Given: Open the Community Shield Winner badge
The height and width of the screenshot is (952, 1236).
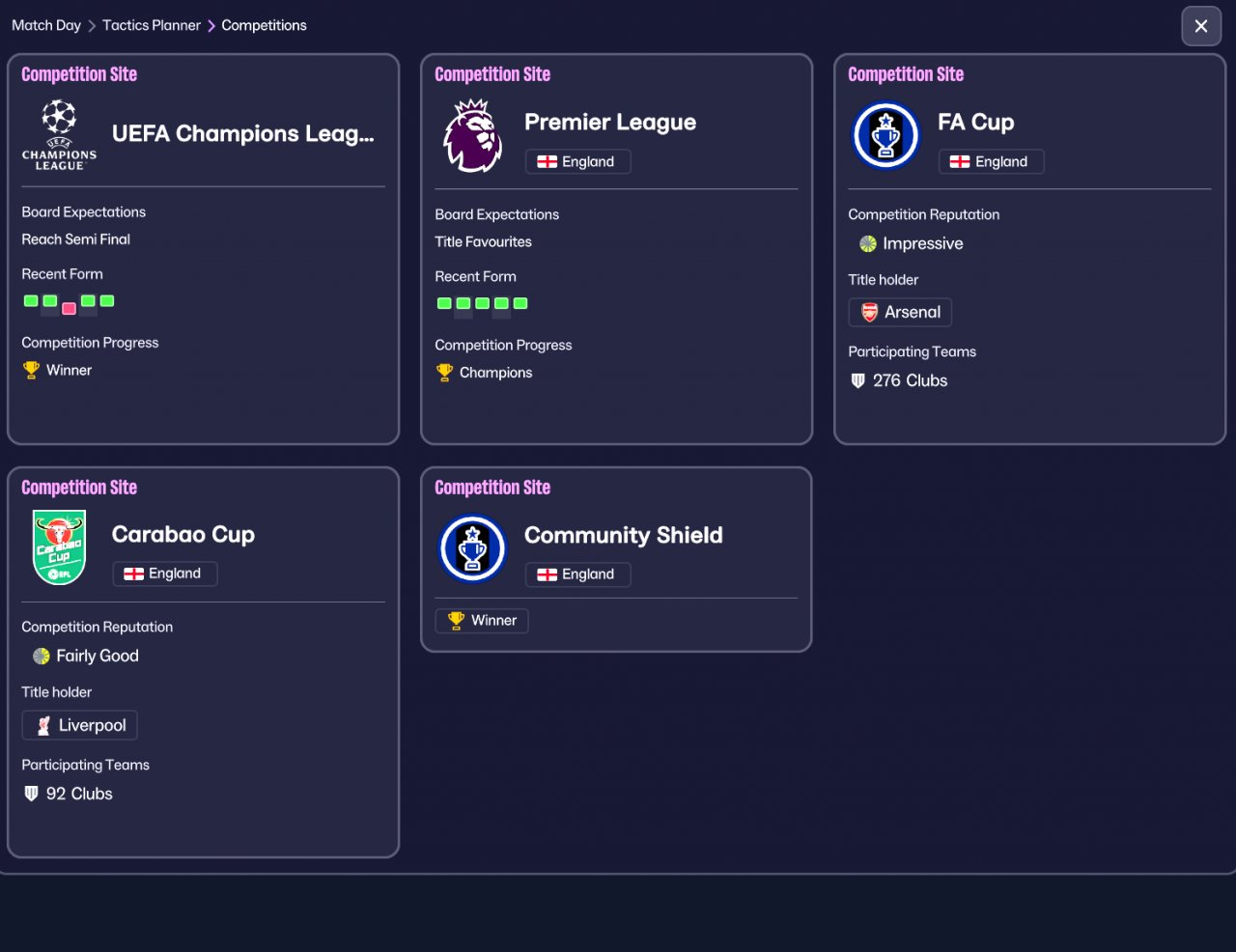Looking at the screenshot, I should [482, 621].
